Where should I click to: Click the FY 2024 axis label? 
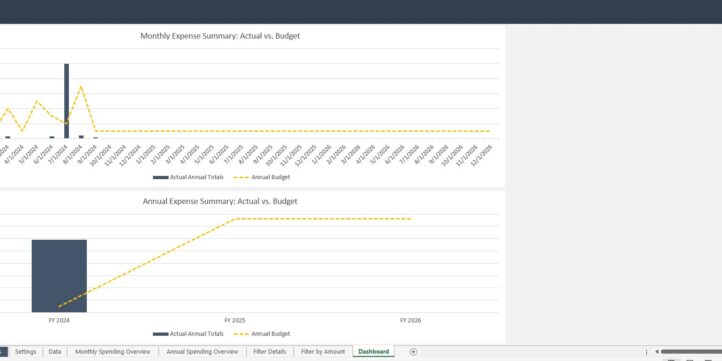click(x=59, y=320)
